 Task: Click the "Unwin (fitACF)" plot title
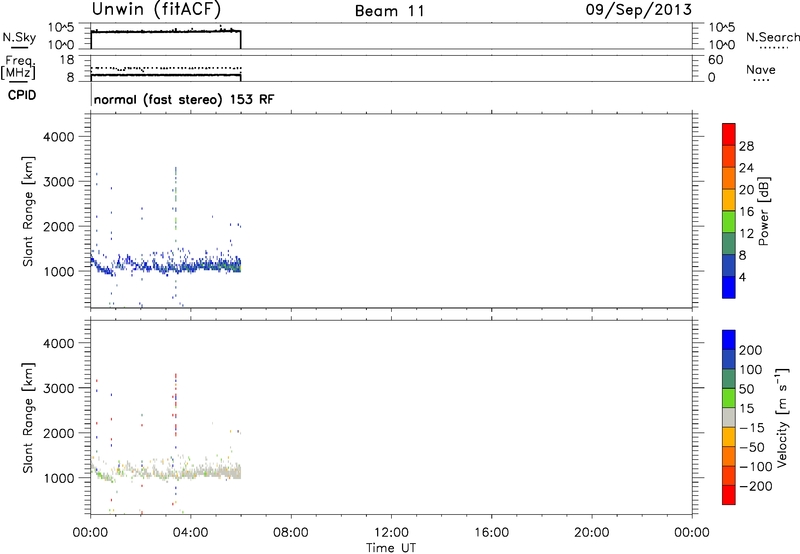[x=156, y=9]
